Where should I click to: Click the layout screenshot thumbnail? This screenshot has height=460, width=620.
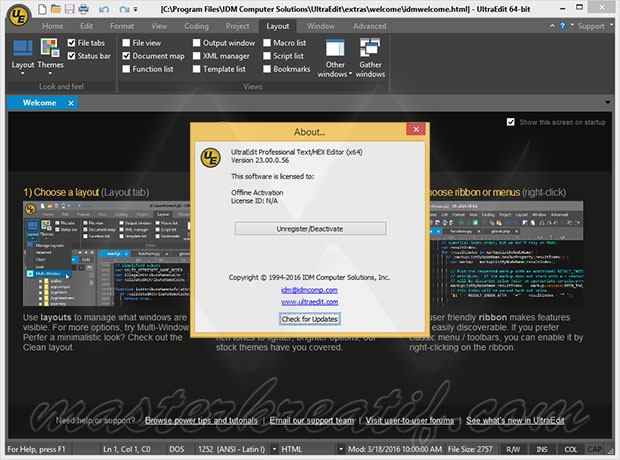point(107,254)
